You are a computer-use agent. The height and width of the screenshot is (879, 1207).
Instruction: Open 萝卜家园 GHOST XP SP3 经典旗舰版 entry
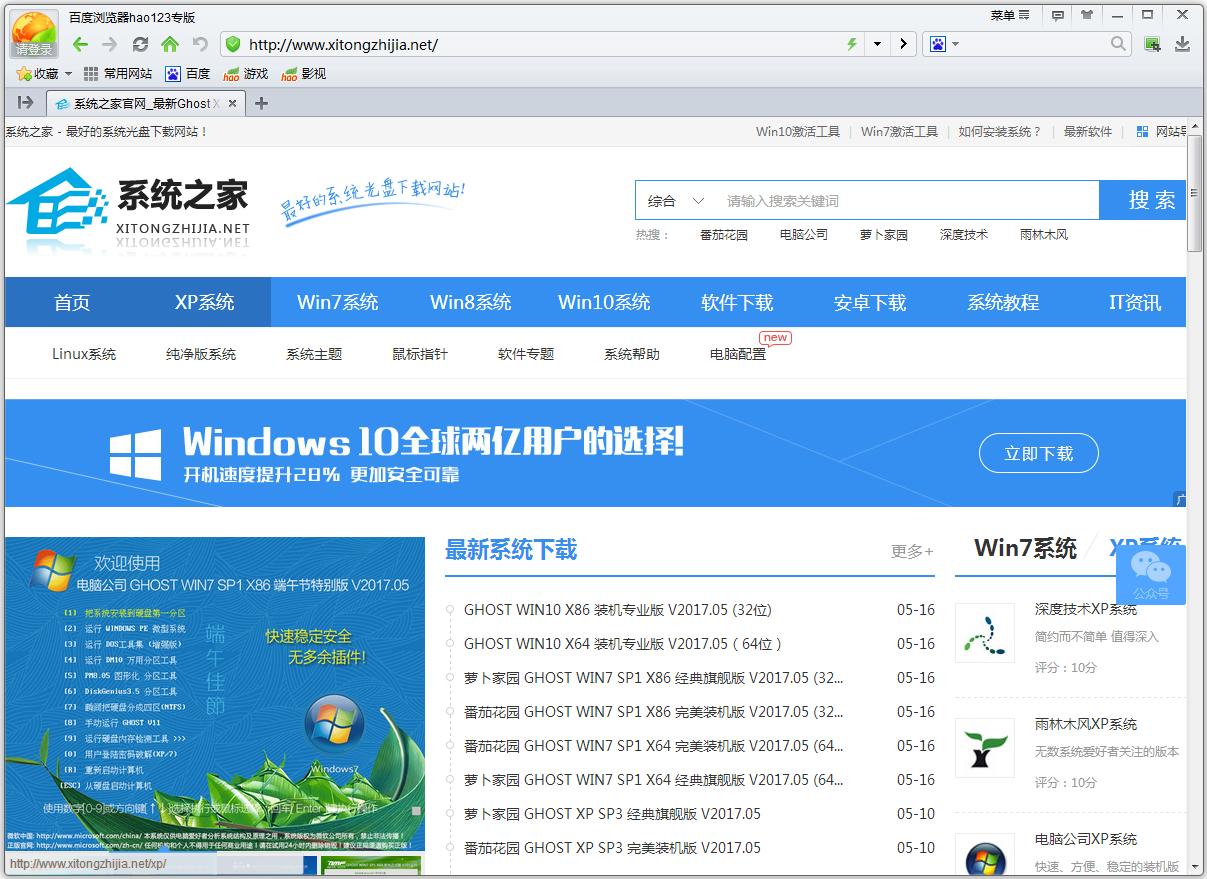[612, 814]
